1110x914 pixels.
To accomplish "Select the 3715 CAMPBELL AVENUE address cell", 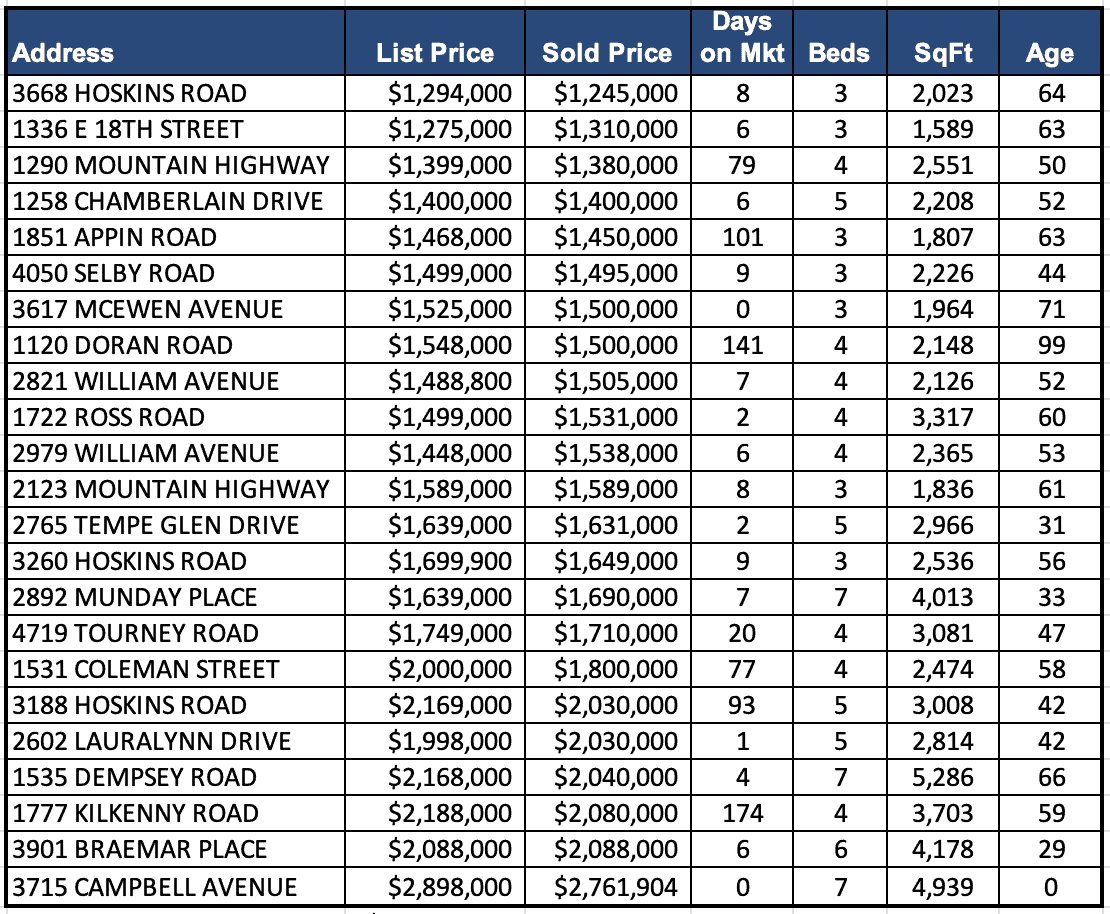I will click(155, 886).
